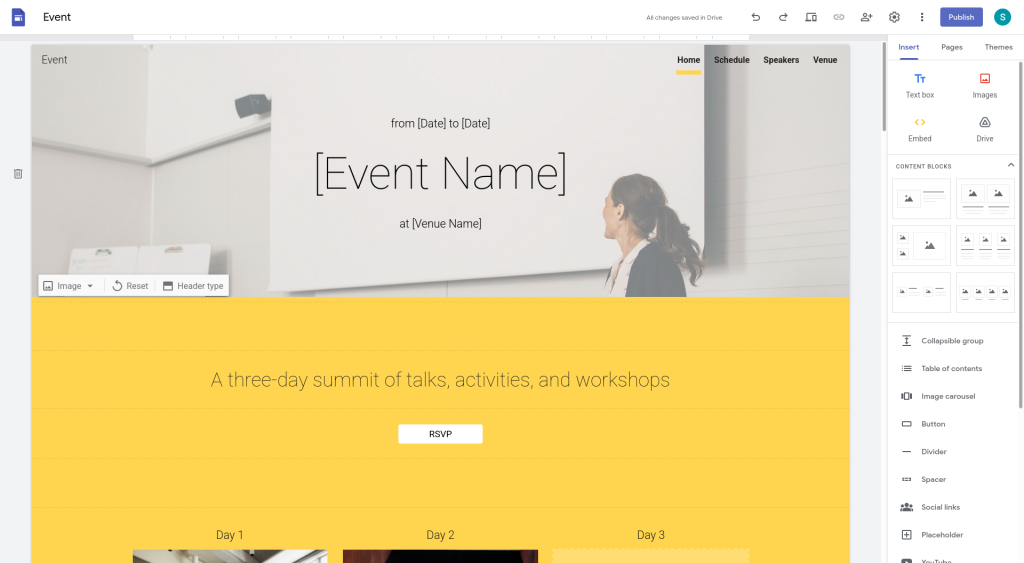Change the Header type
Viewport: 1024px width, 563px height.
click(x=193, y=286)
